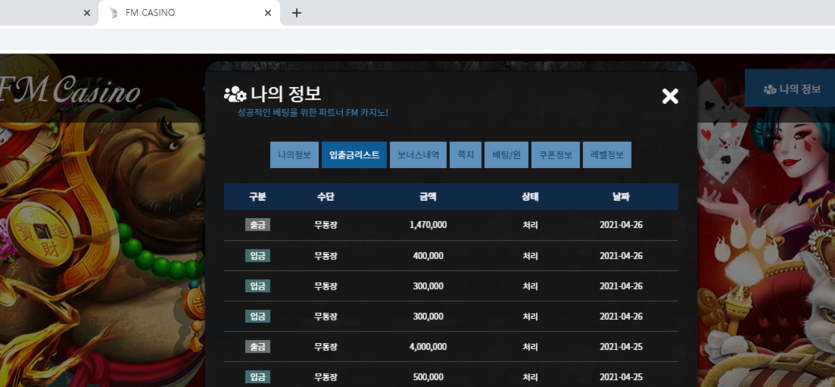Close the 나의 정보 popup with the X
835x387 pixels.
coord(670,96)
